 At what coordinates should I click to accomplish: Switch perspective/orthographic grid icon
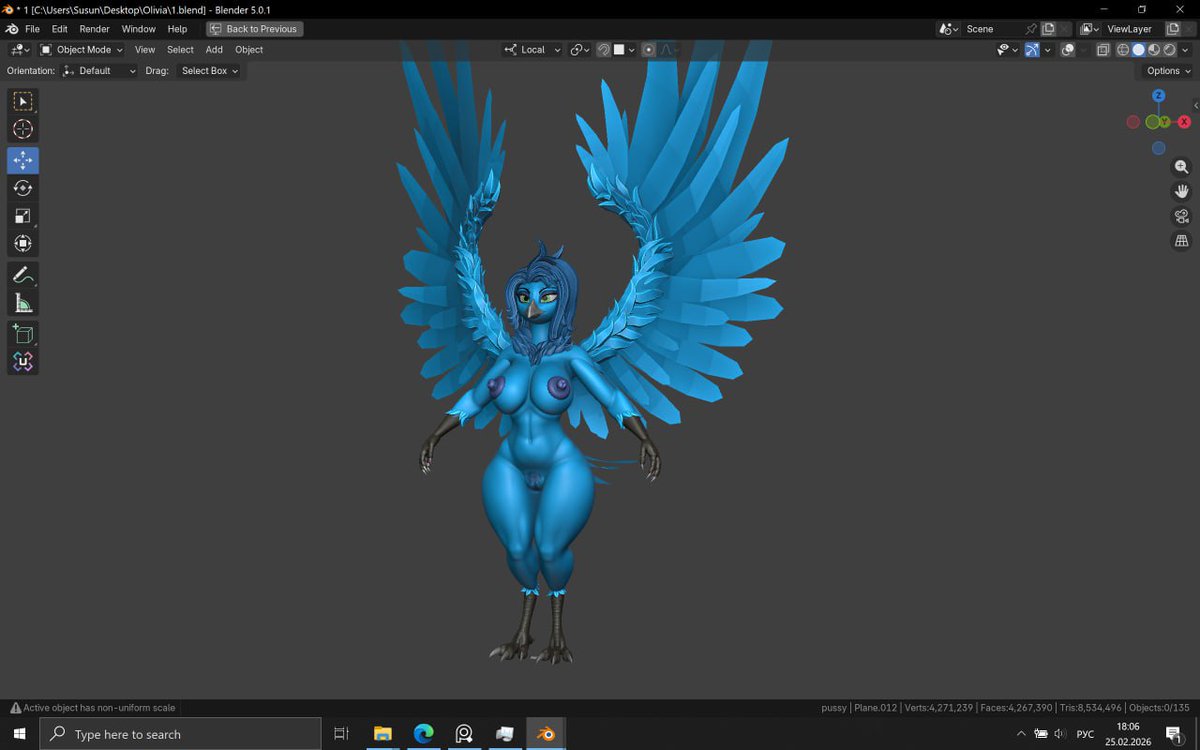tap(1181, 241)
